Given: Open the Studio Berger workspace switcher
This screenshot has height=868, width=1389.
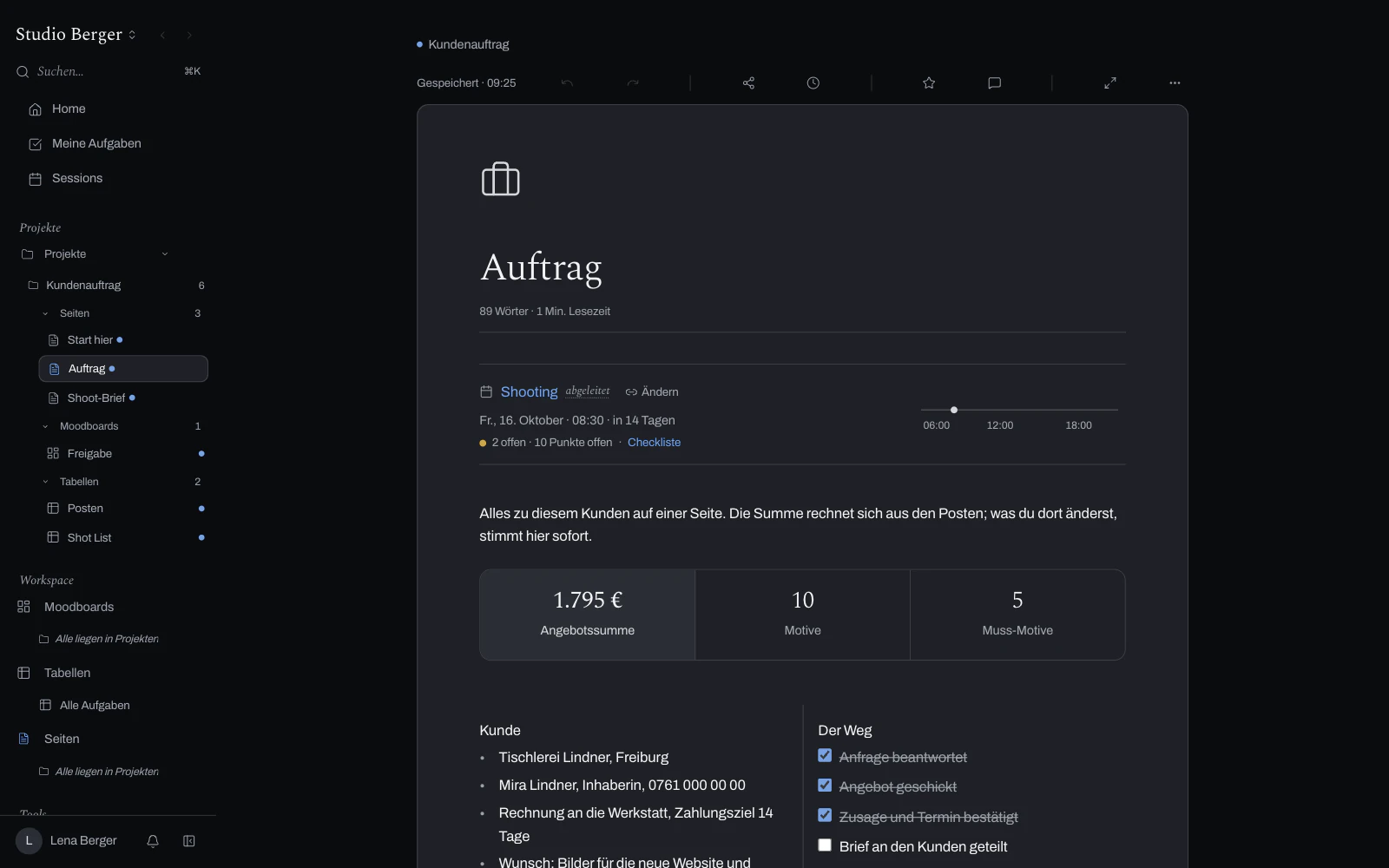Looking at the screenshot, I should [76, 35].
